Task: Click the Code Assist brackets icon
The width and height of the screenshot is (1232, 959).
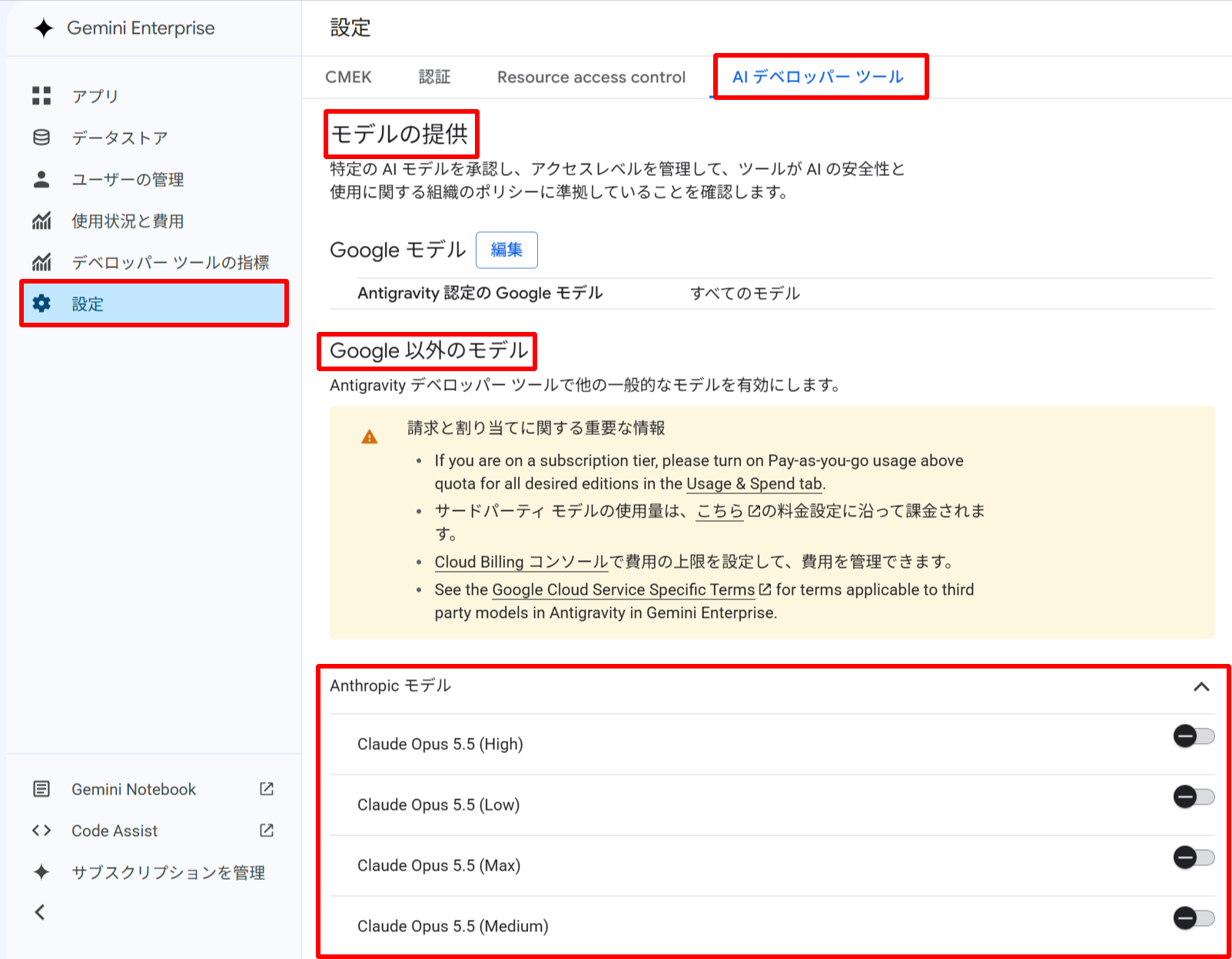Action: tap(42, 831)
